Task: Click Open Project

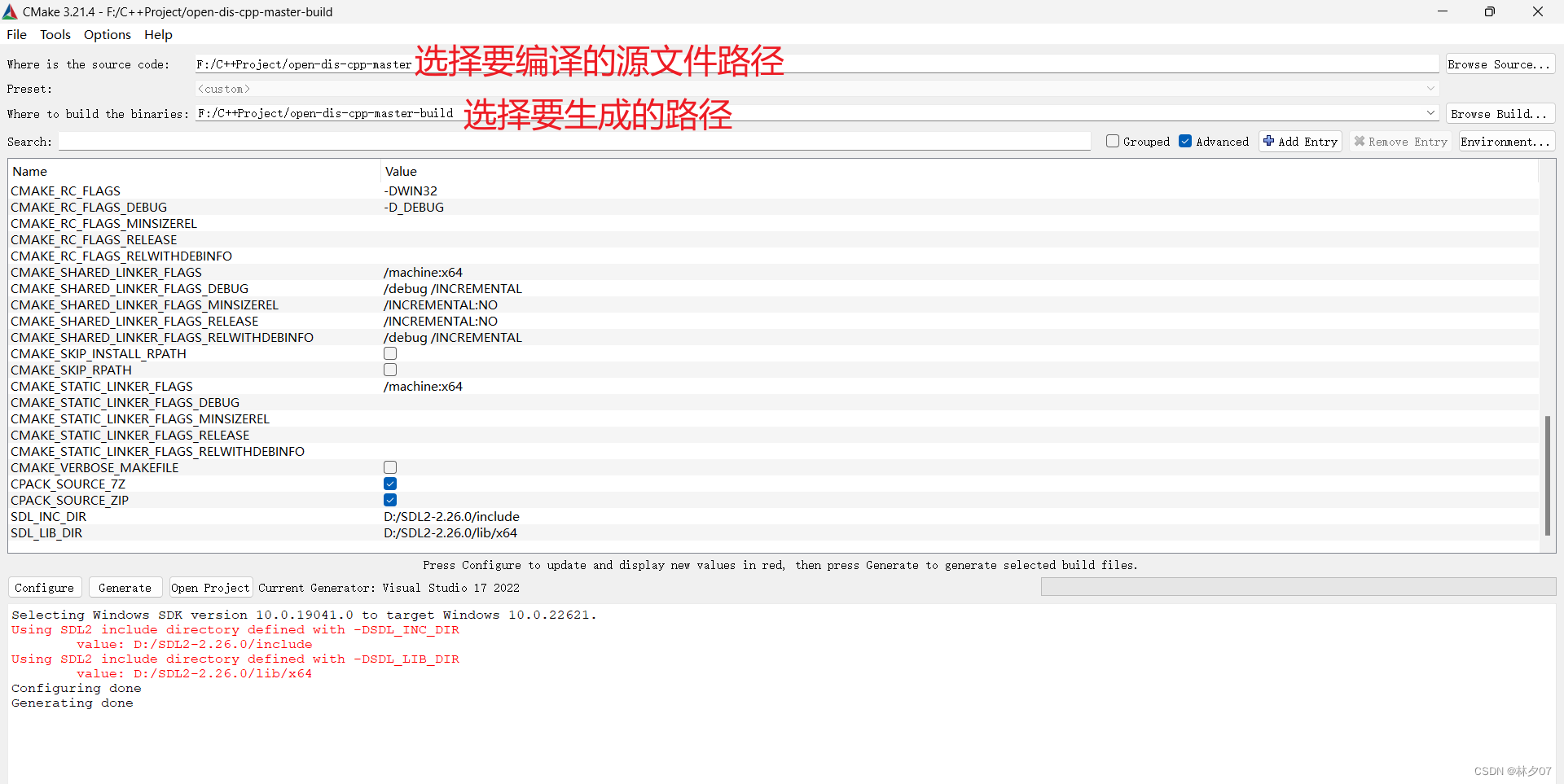Action: [x=210, y=587]
